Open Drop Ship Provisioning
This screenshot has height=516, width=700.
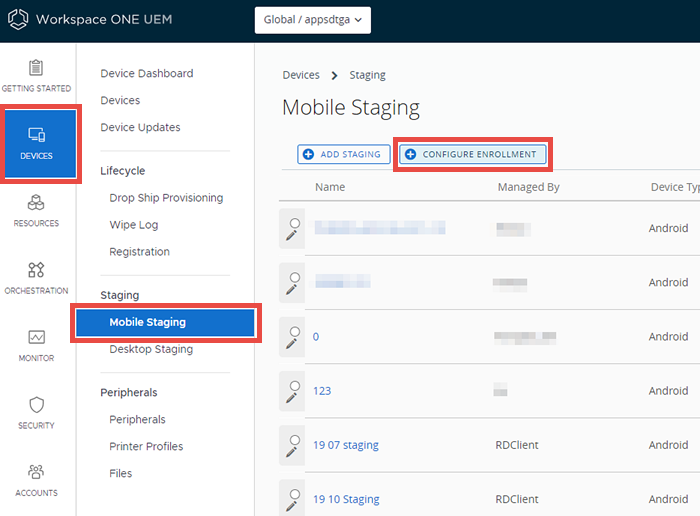[166, 198]
